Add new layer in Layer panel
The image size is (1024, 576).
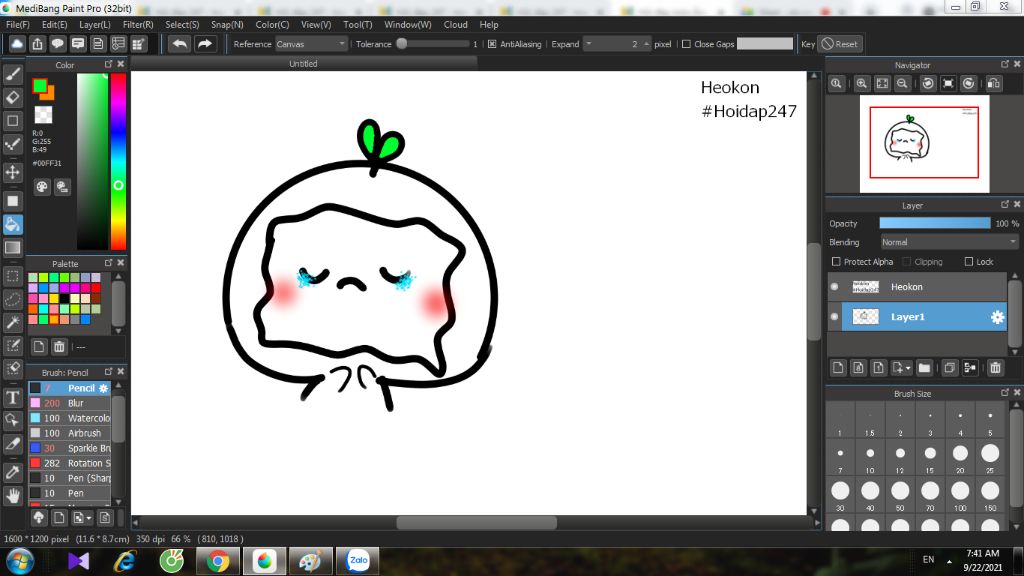coord(838,368)
